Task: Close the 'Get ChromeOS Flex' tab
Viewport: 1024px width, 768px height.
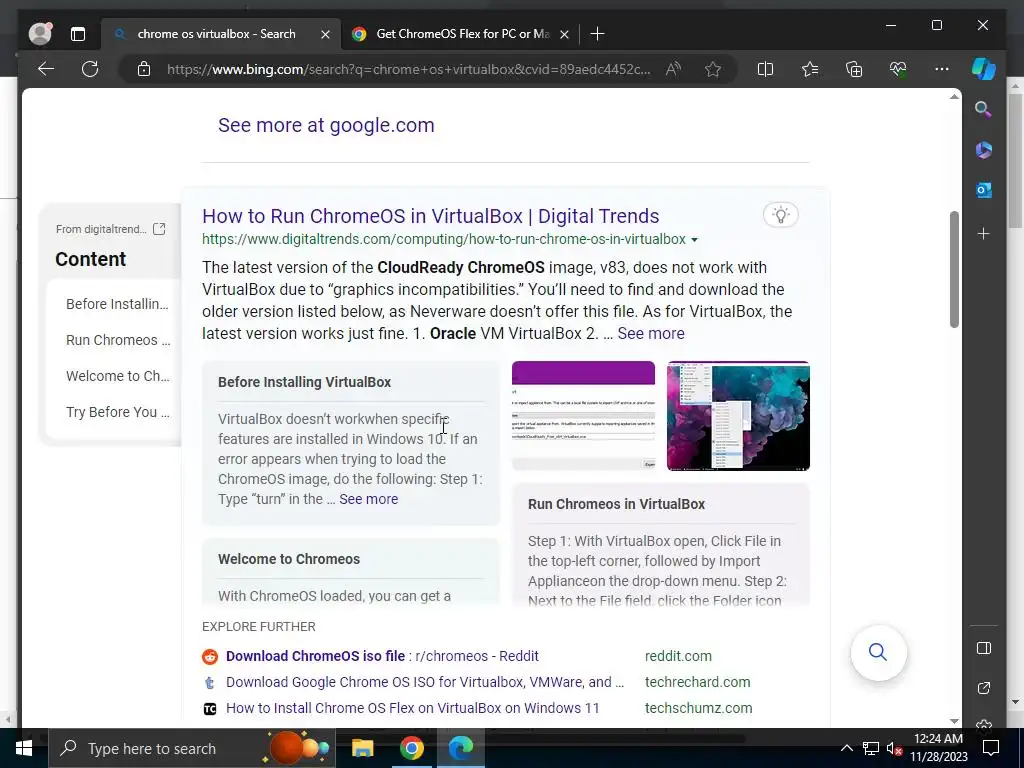Action: coord(564,34)
